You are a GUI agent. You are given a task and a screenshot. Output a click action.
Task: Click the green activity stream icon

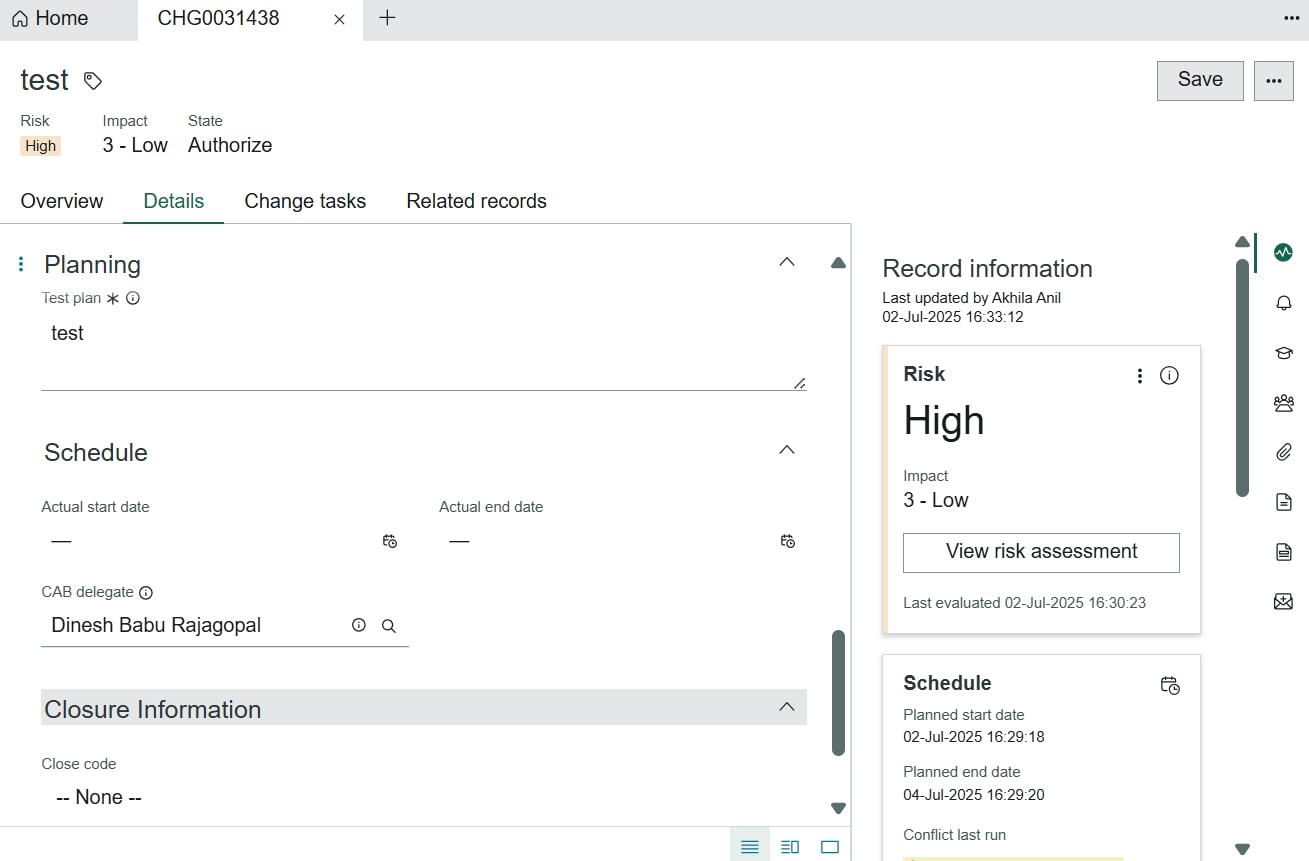(x=1283, y=252)
